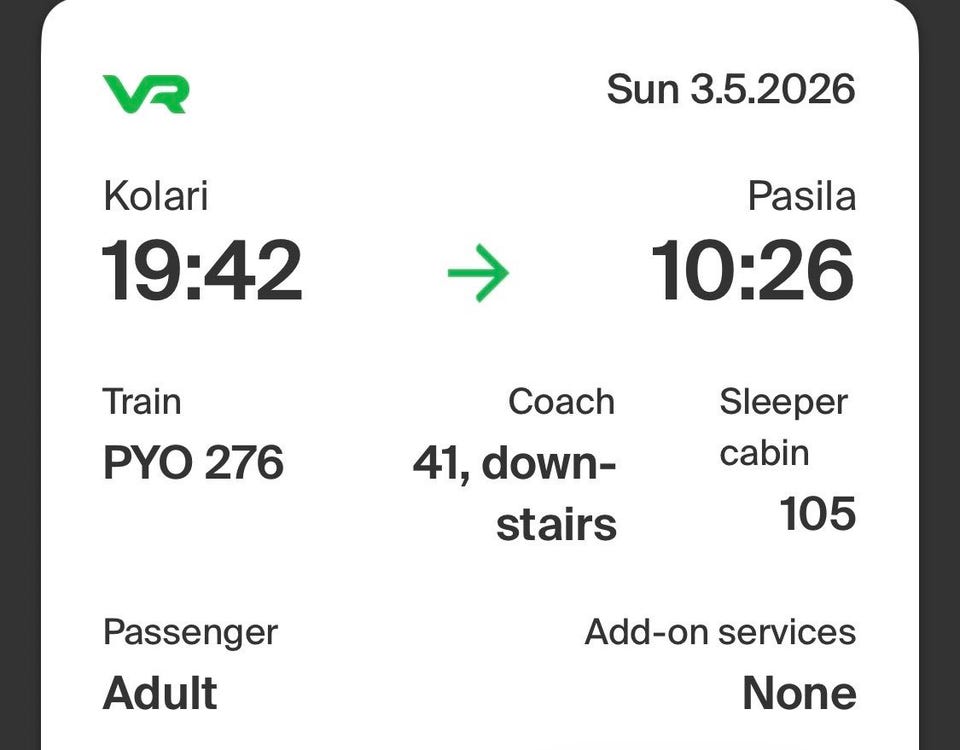960x750 pixels.
Task: Click coach number 41
Action: tap(436, 463)
